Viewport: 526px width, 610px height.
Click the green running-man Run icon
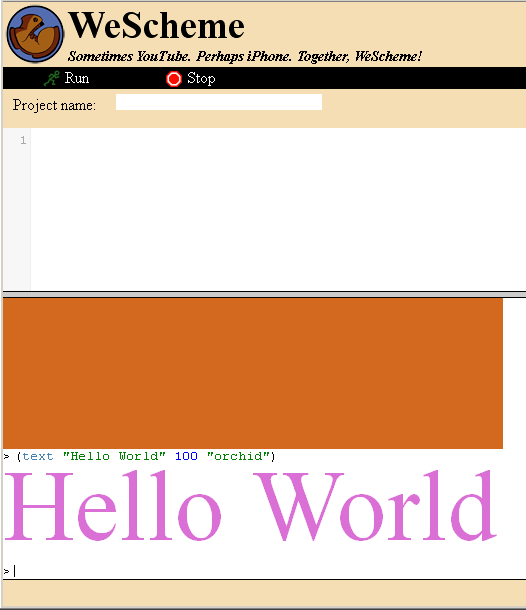(51, 78)
